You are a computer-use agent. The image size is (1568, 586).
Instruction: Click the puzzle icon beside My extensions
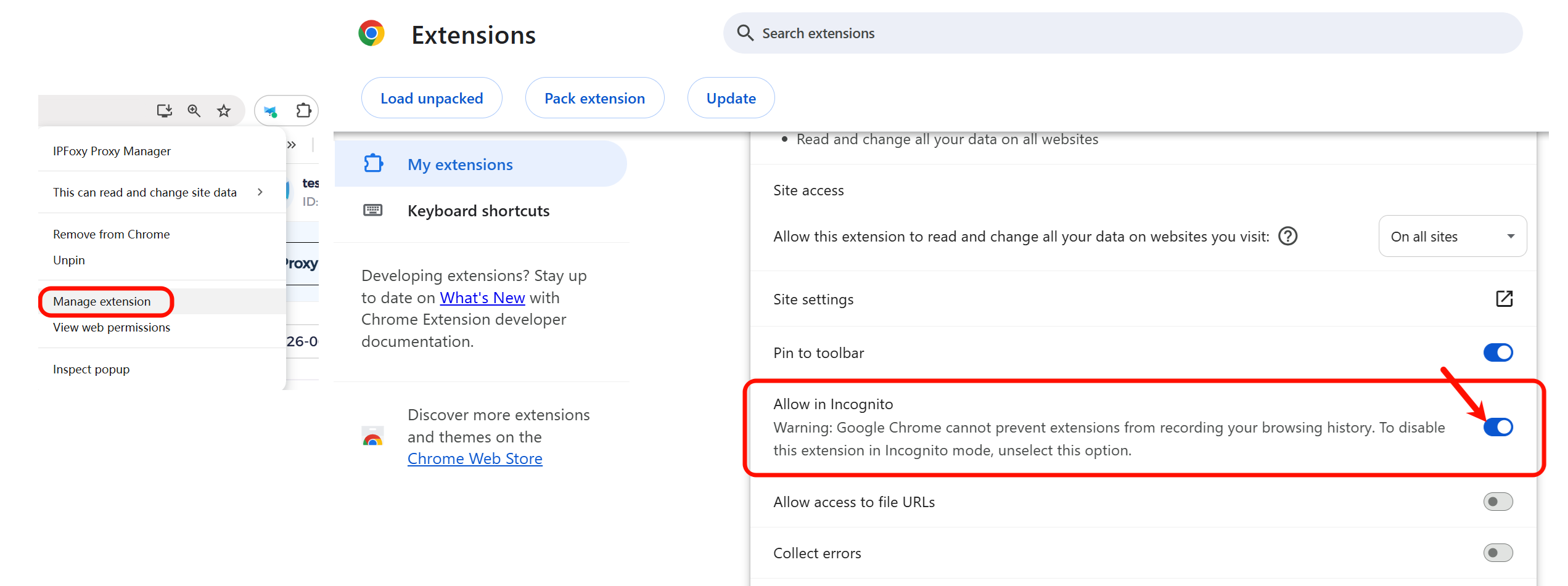[373, 164]
